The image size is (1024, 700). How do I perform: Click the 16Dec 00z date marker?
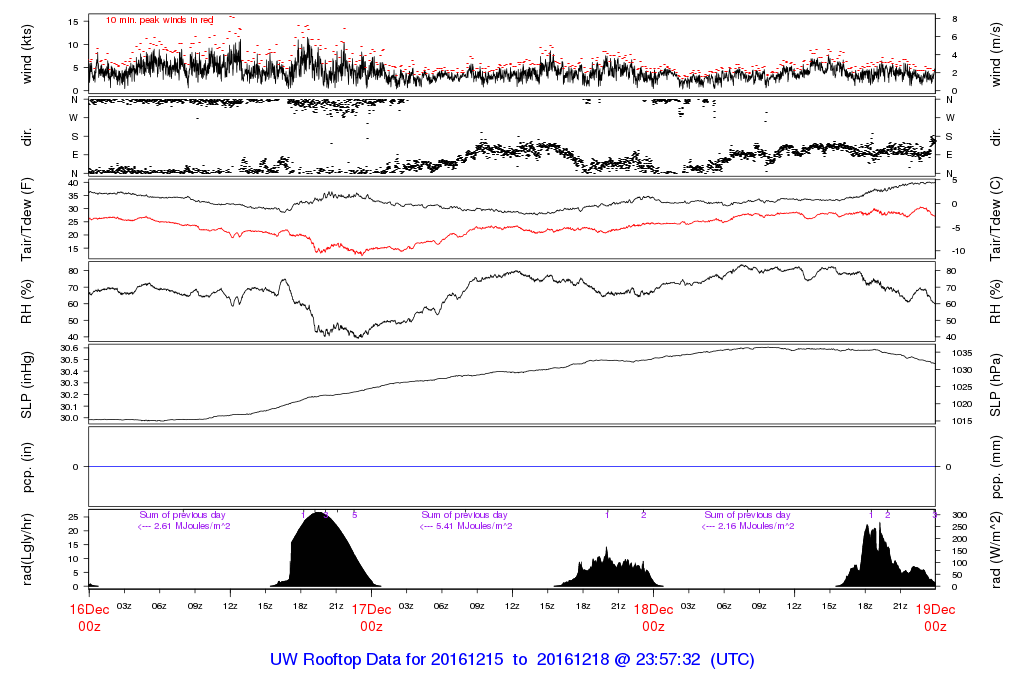click(89, 617)
